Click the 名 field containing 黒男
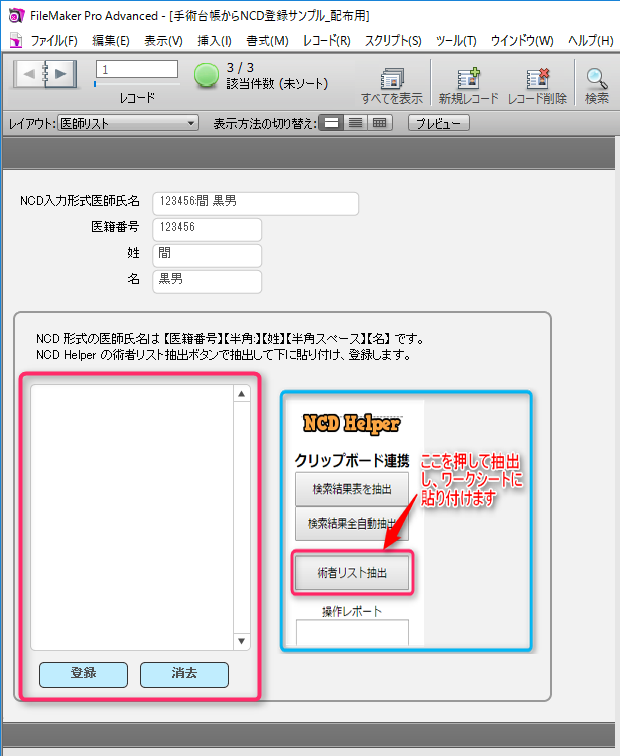Screen dimensions: 620x756 [x=207, y=282]
